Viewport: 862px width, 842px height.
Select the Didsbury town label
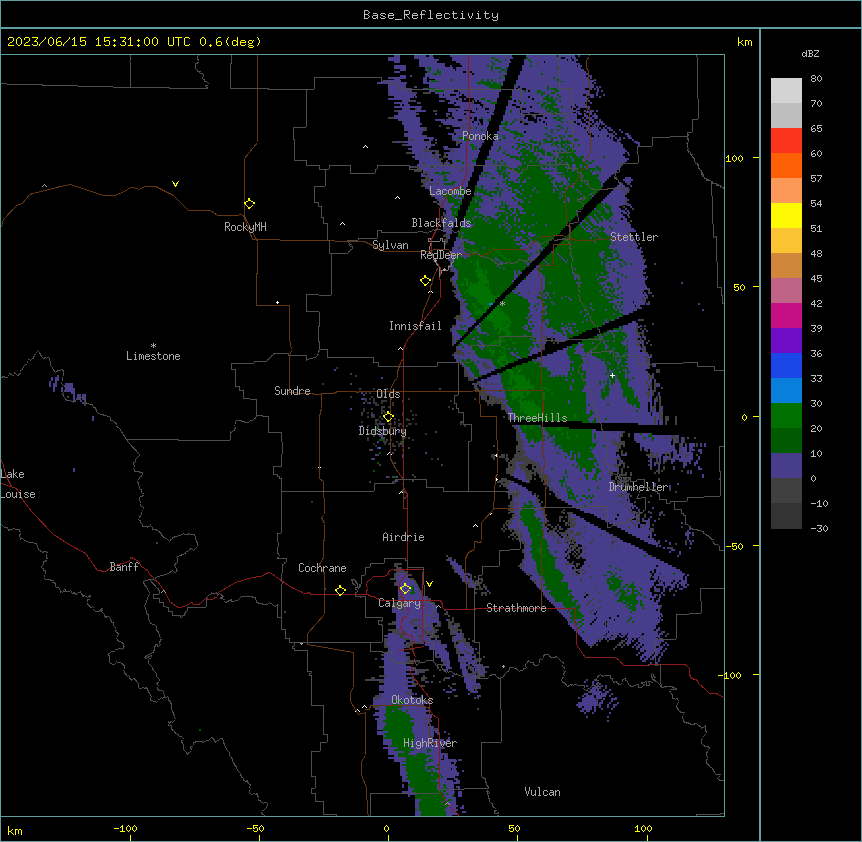[383, 431]
